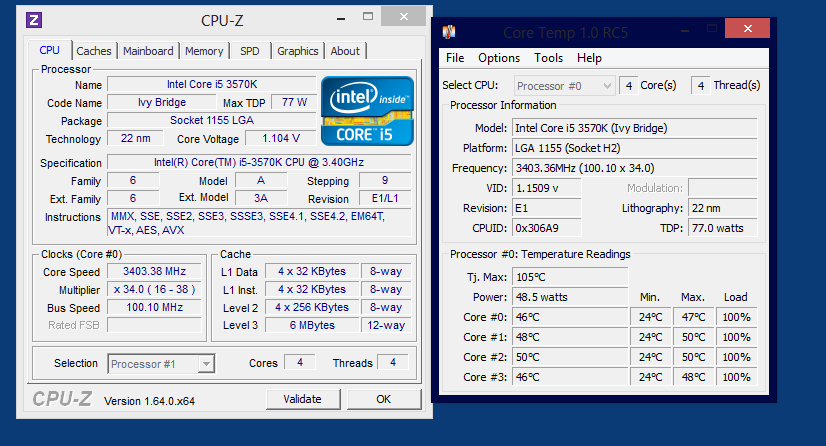Click the Core Voltage value 1.104 V

point(281,138)
